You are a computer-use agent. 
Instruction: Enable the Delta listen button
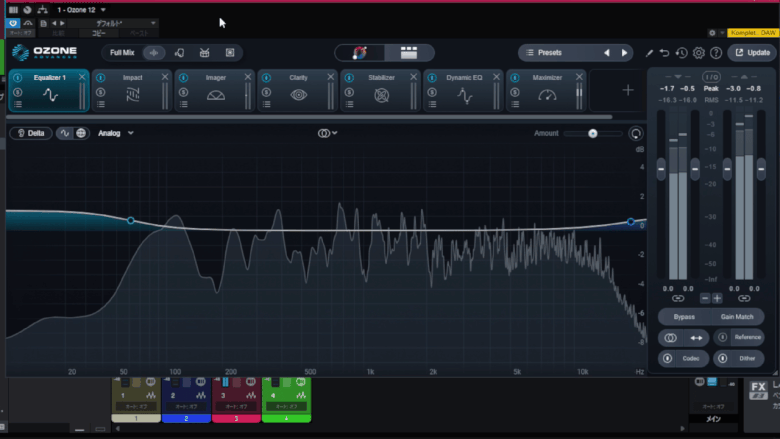click(30, 133)
